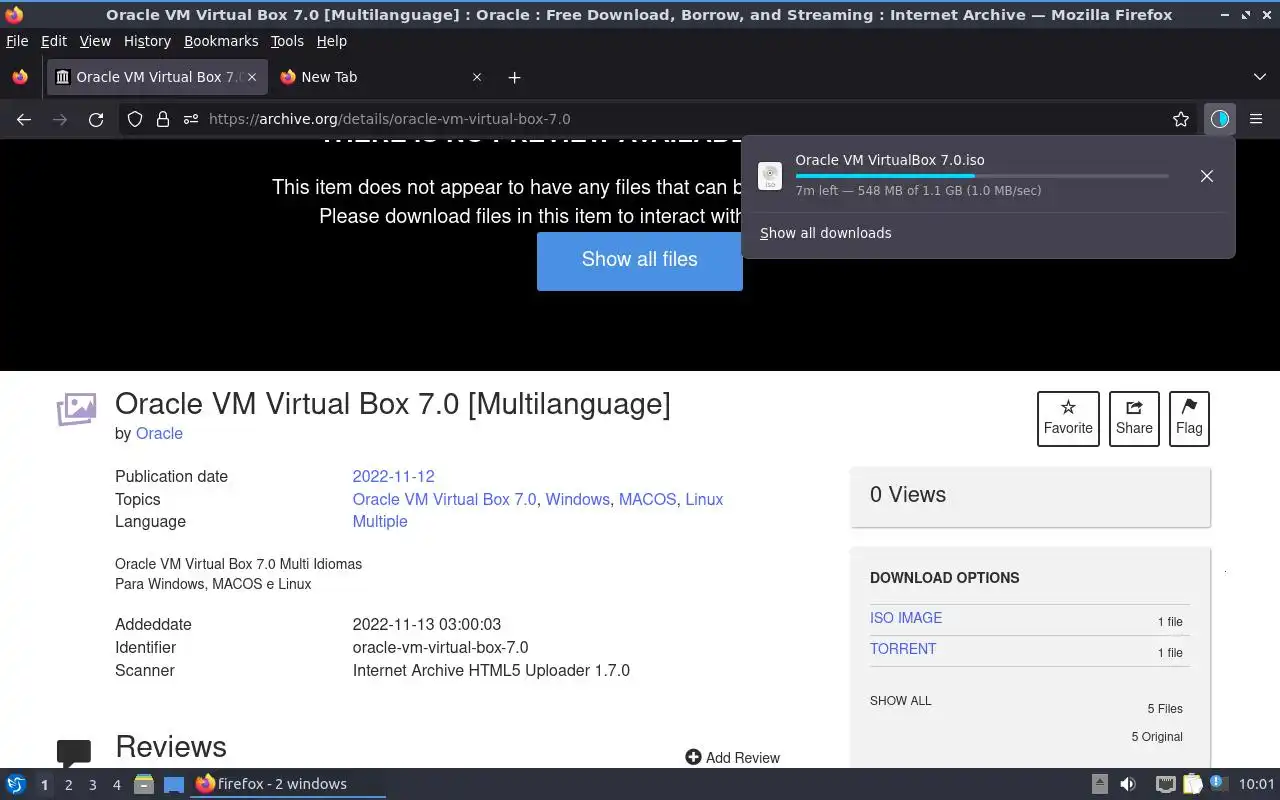Reload the current page
The height and width of the screenshot is (800, 1280).
(96, 119)
